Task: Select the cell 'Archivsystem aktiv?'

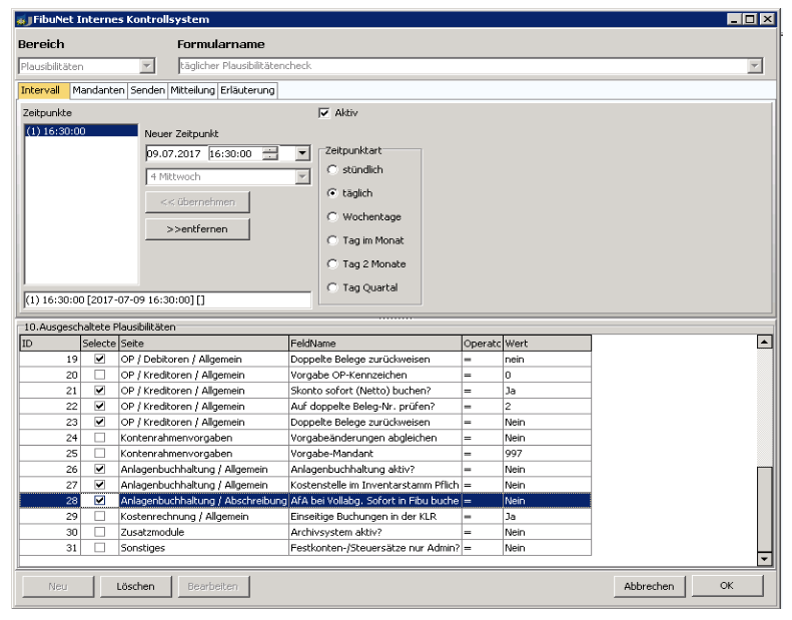Action: pyautogui.click(x=375, y=532)
